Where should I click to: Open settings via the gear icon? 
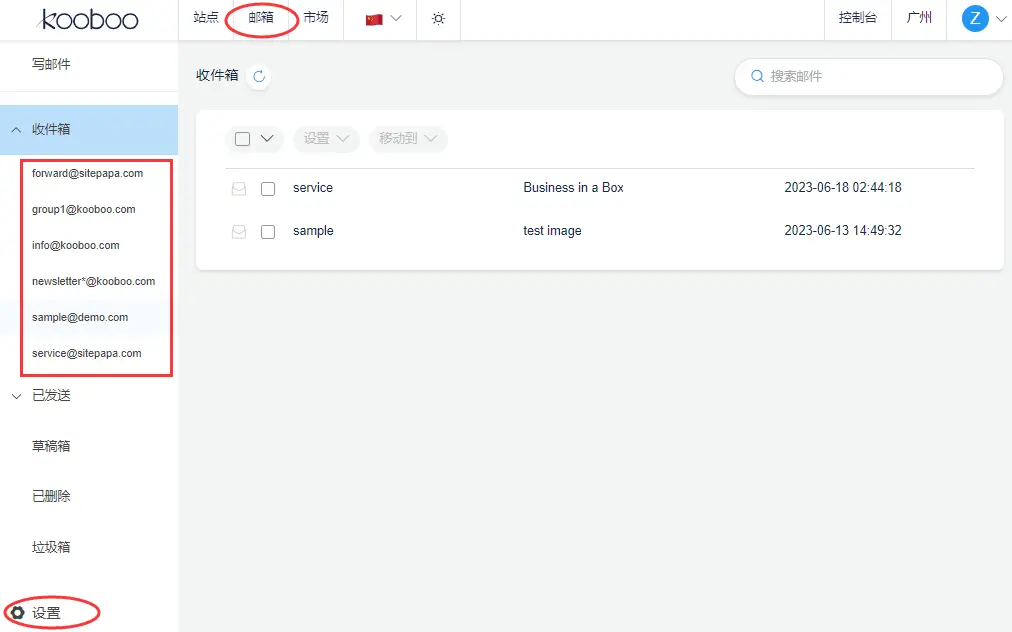point(17,613)
